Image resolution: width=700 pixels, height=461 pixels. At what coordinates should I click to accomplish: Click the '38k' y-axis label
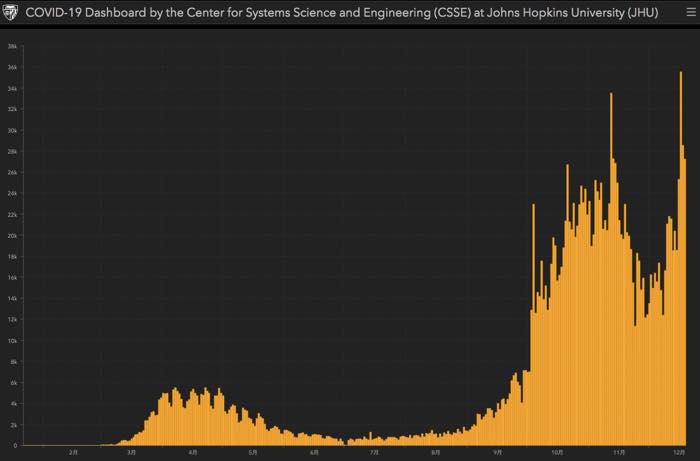tap(12, 46)
